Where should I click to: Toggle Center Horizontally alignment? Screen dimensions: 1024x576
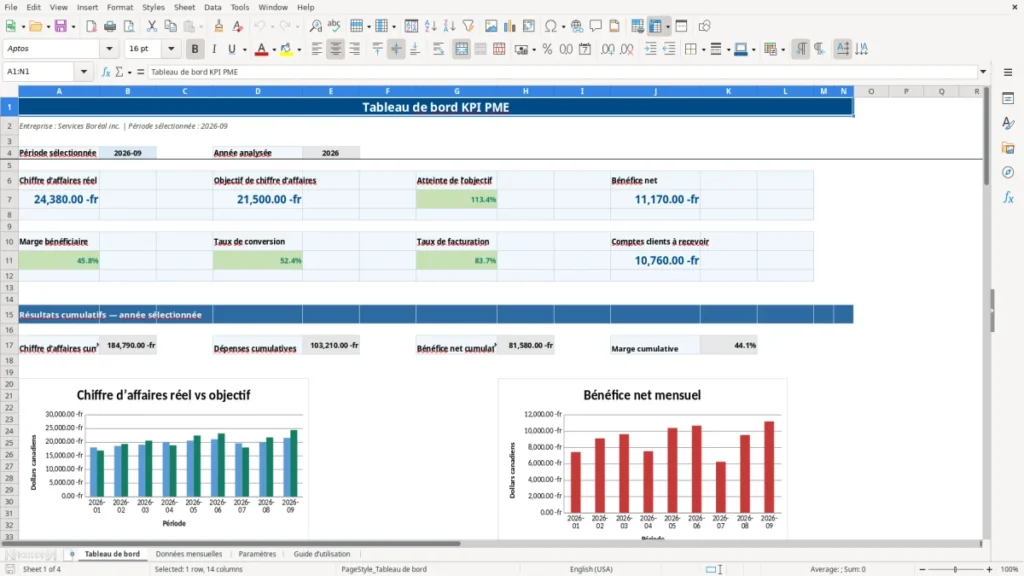[336, 49]
